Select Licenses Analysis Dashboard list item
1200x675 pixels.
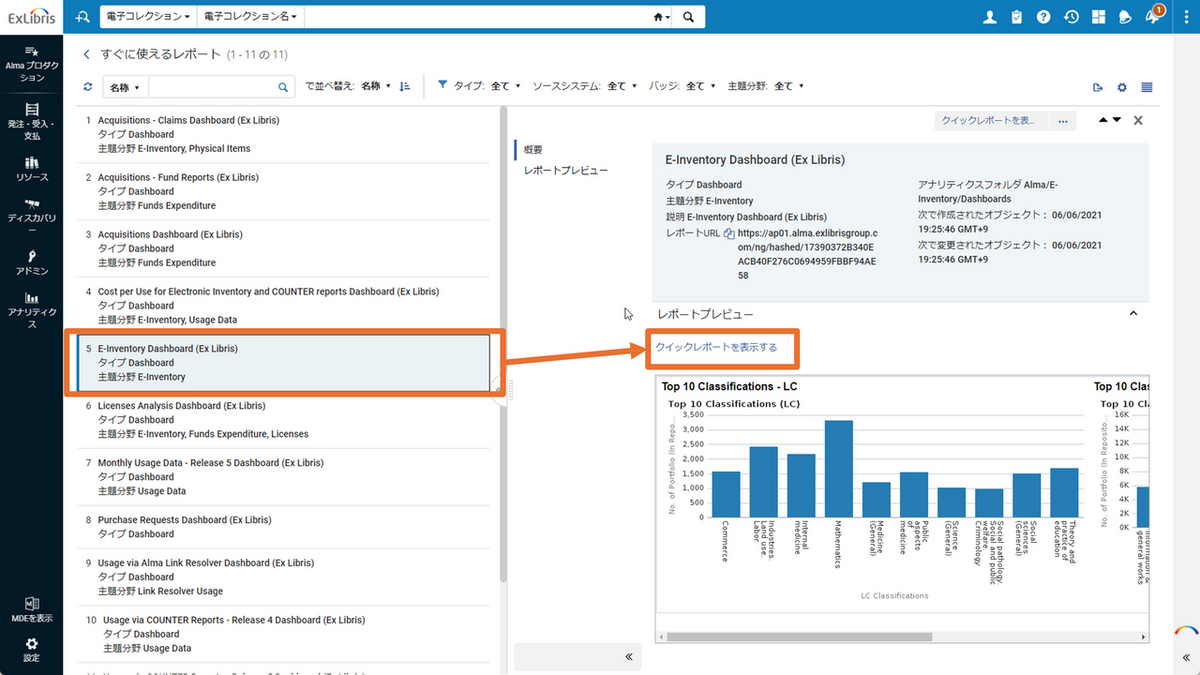[182, 406]
